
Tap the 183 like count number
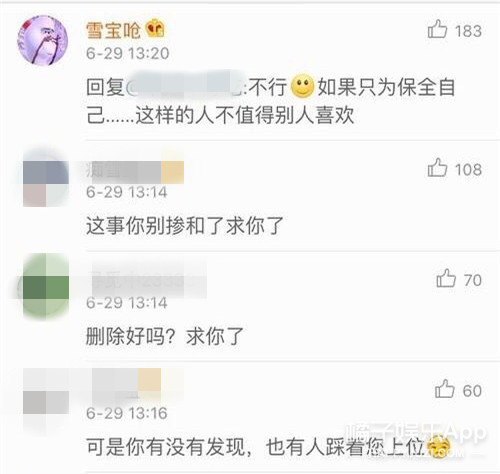tap(468, 31)
